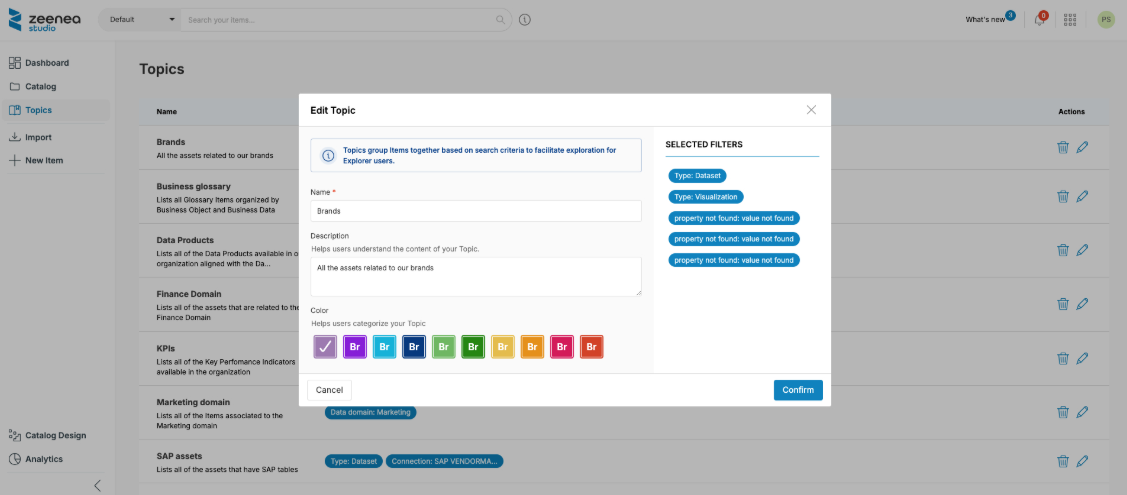Click the Name input field containing Brands
Viewport: 1127px width, 495px height.
(476, 211)
